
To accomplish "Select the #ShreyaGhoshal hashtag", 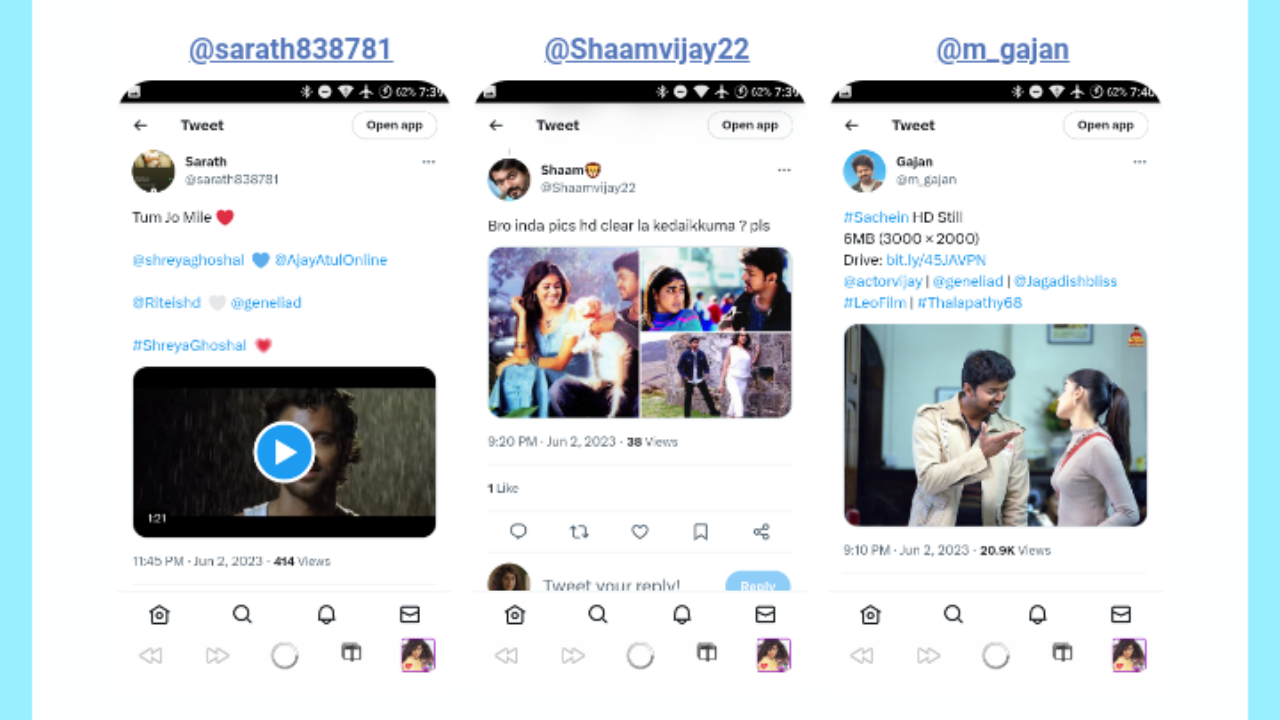I will coord(189,345).
